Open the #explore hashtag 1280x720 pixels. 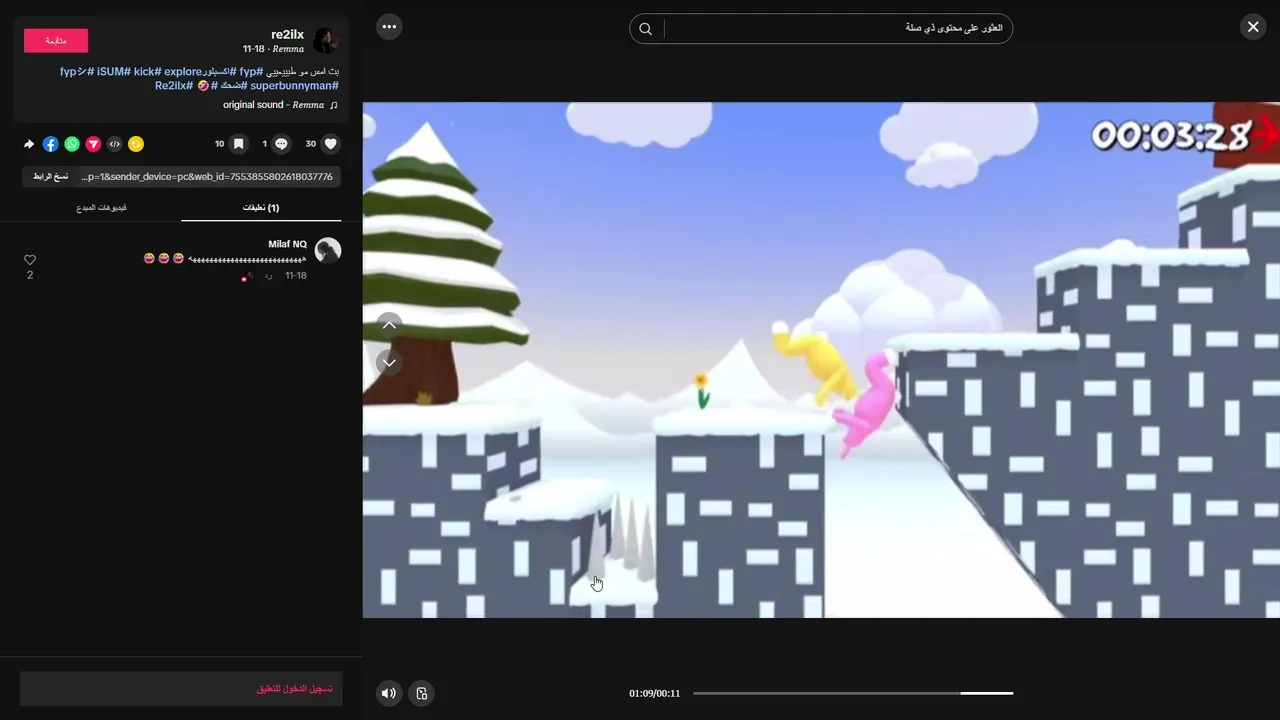point(183,72)
